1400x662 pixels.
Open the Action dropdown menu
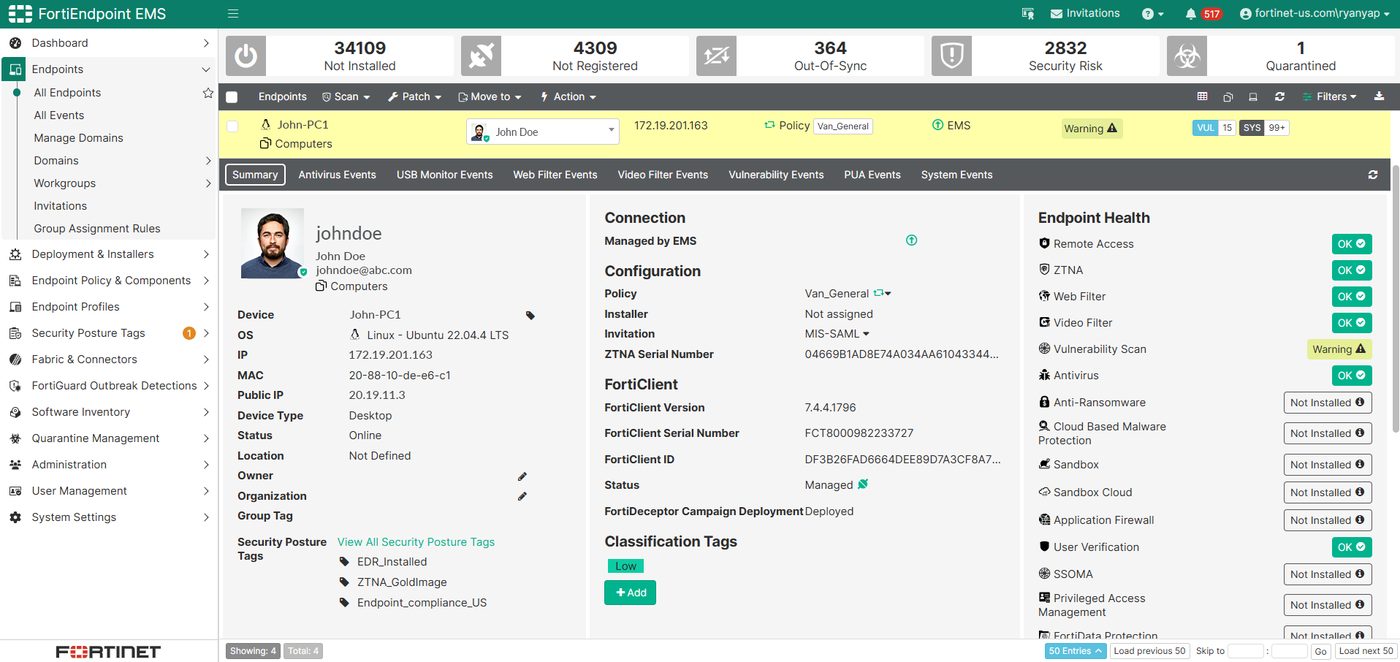568,97
